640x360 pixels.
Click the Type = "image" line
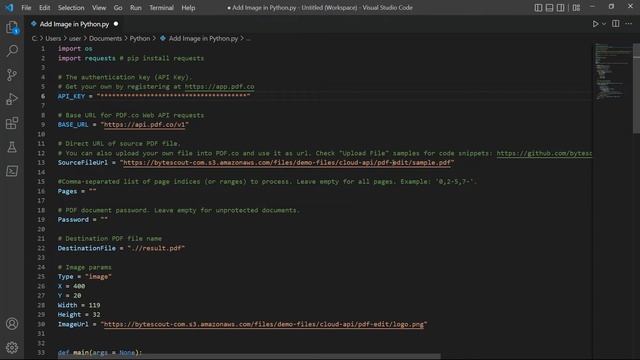tap(84, 276)
